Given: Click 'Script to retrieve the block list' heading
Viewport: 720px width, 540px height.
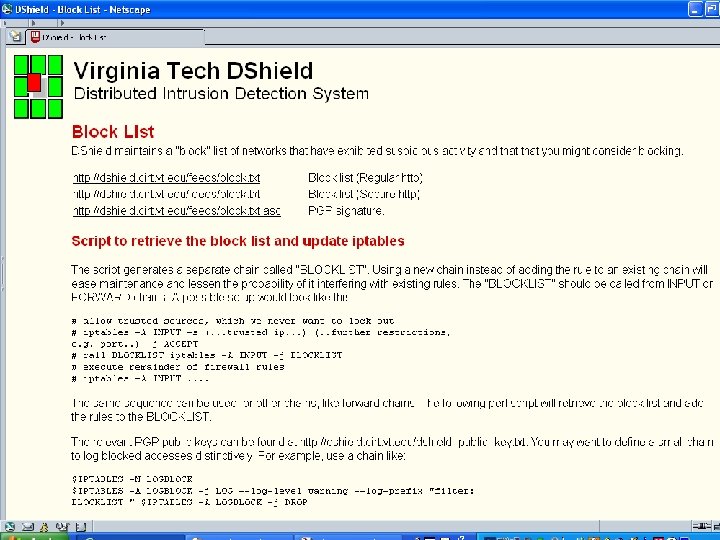Looking at the screenshot, I should (x=238, y=241).
